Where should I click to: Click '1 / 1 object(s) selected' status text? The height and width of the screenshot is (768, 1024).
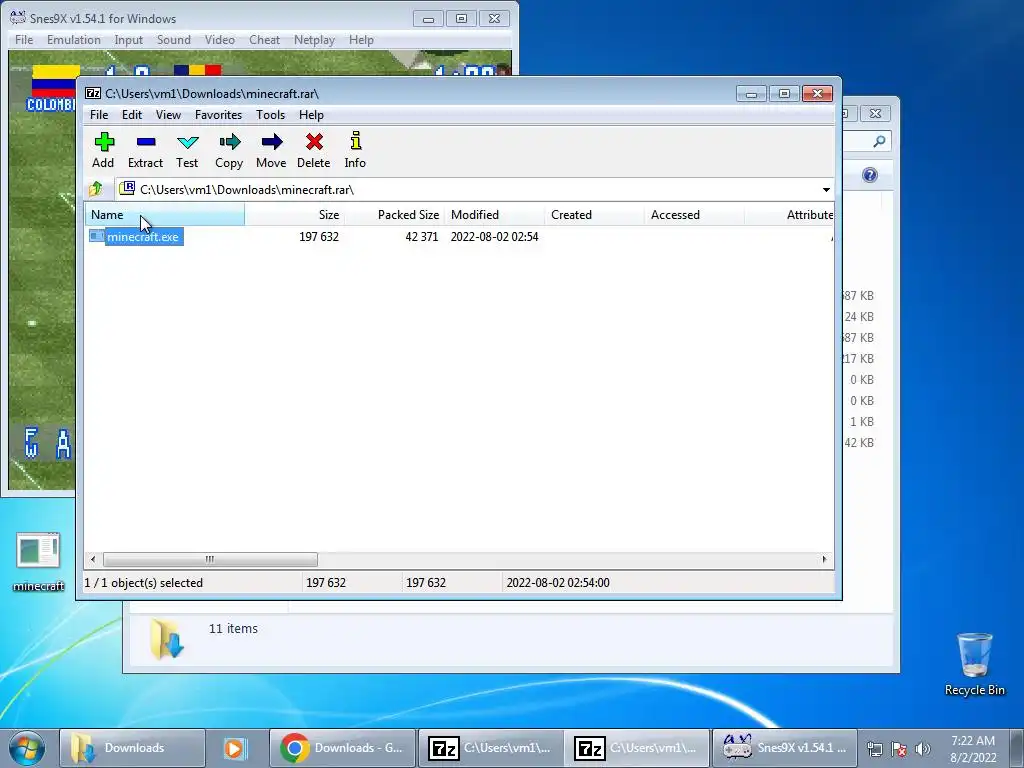(x=144, y=583)
